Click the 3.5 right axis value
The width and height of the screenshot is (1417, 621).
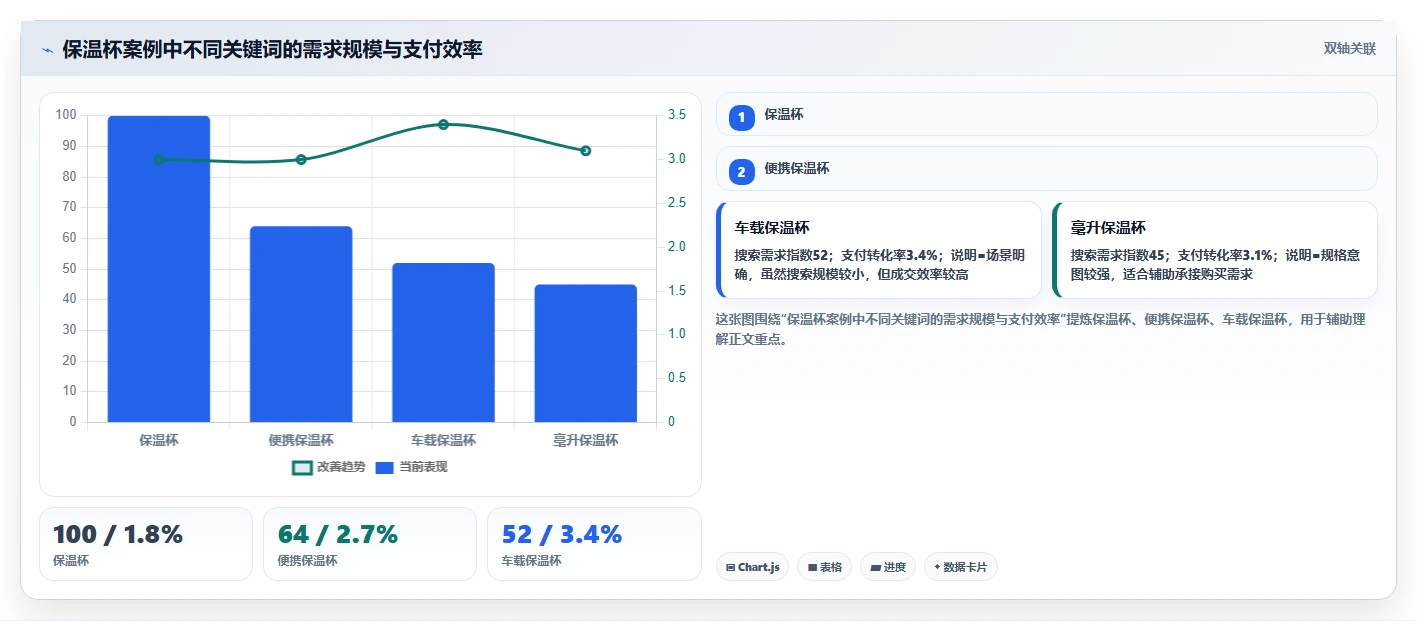[677, 115]
